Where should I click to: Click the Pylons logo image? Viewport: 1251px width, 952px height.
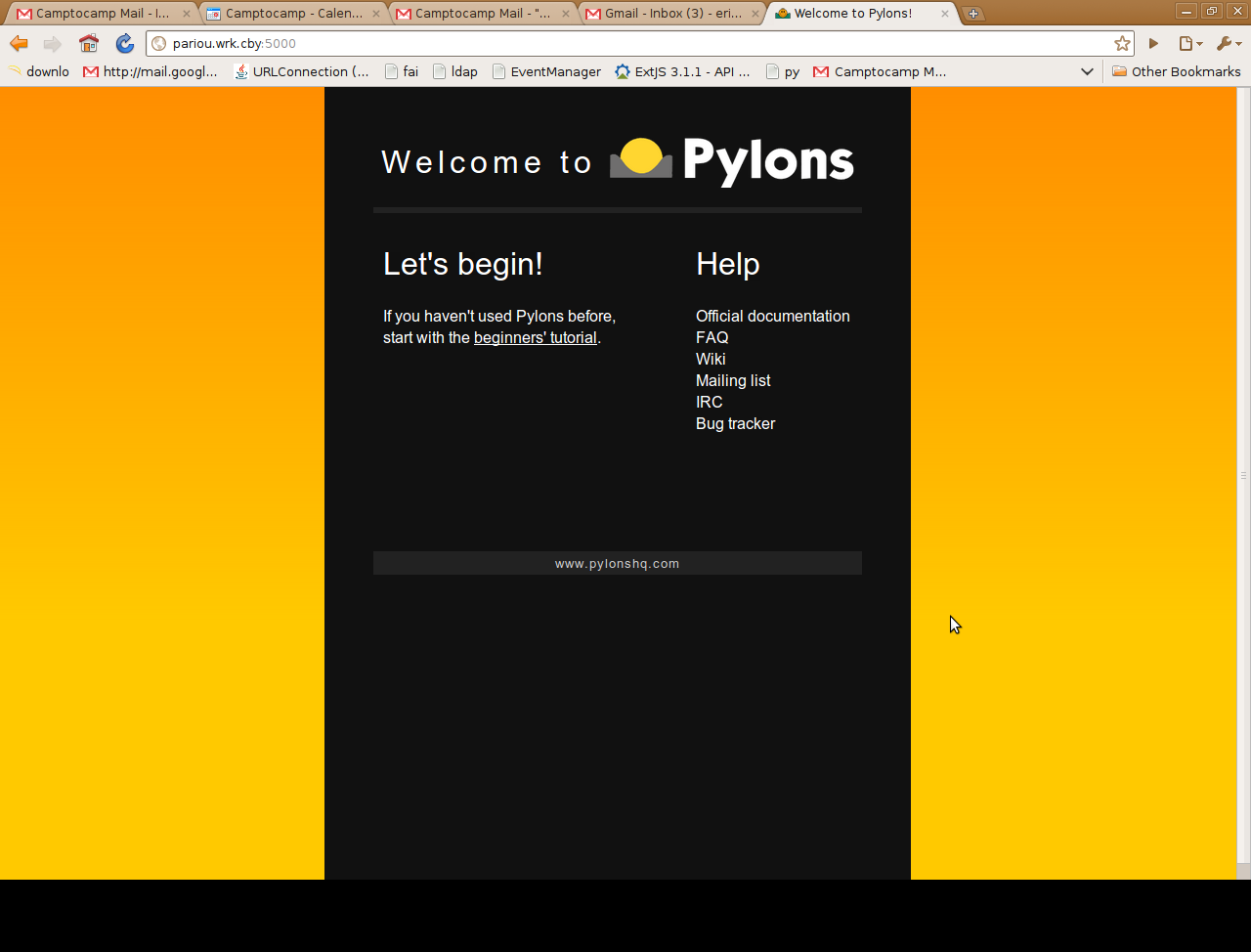(x=732, y=161)
